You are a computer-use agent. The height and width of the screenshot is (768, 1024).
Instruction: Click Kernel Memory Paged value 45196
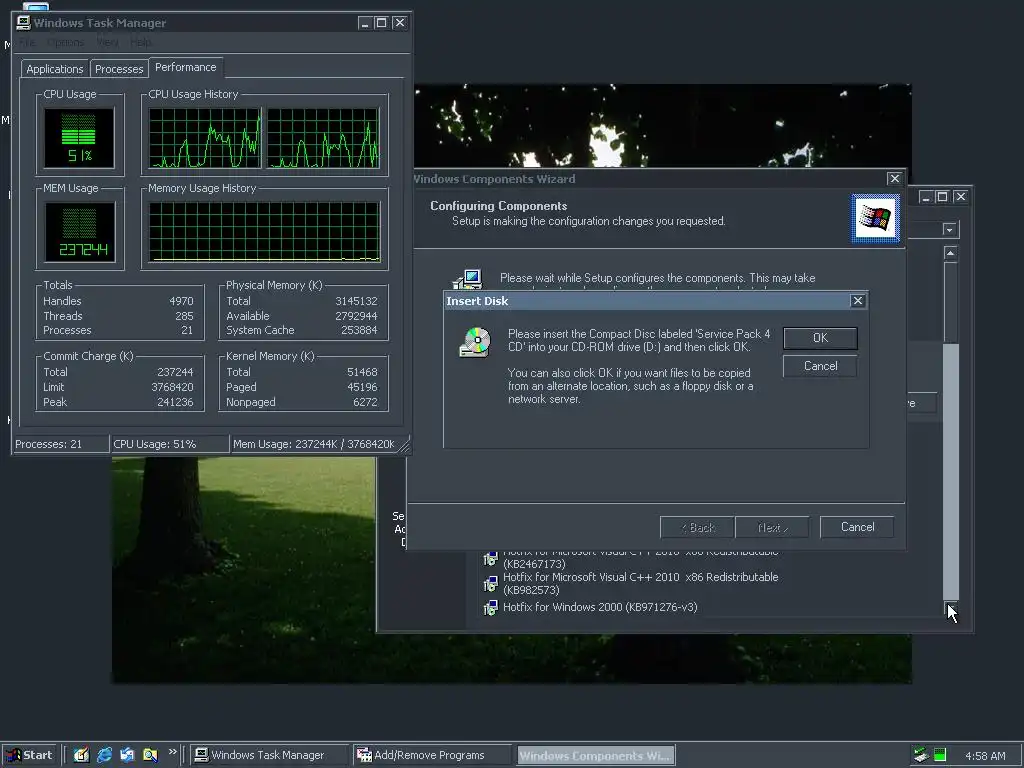pyautogui.click(x=362, y=387)
